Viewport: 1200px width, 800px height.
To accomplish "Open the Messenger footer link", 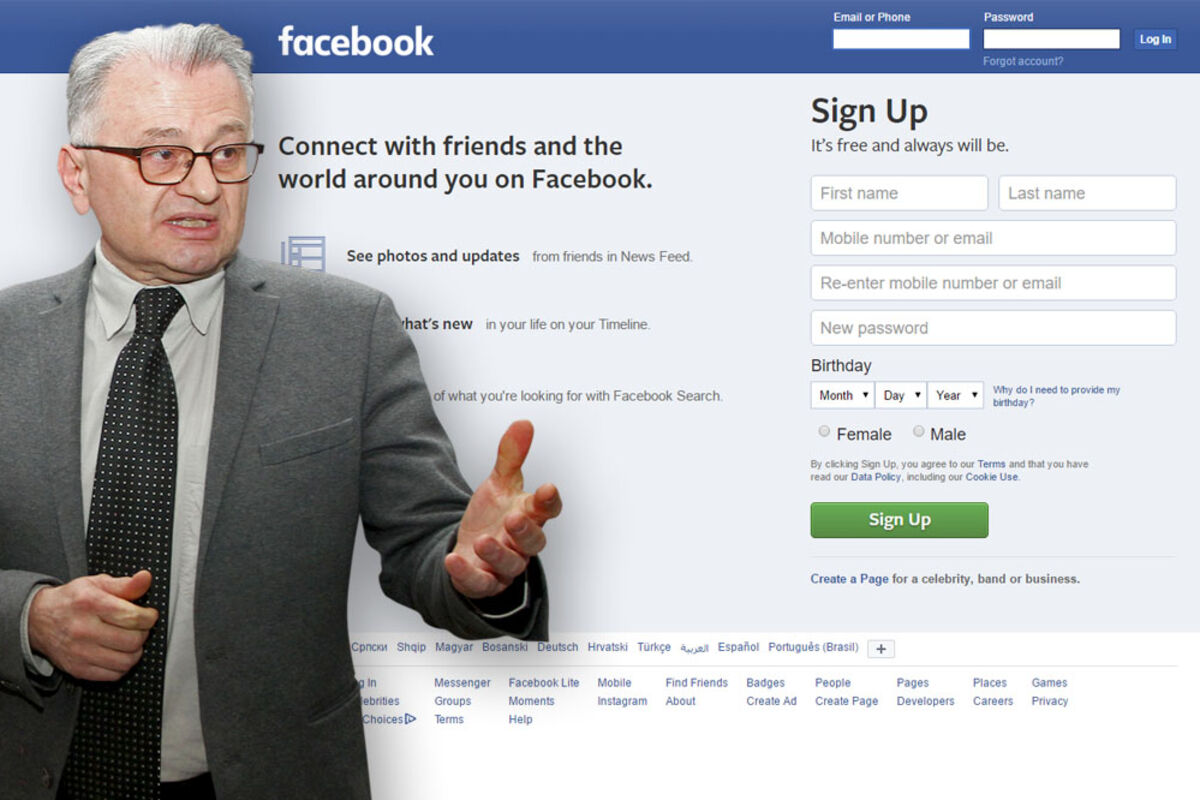I will pos(462,683).
